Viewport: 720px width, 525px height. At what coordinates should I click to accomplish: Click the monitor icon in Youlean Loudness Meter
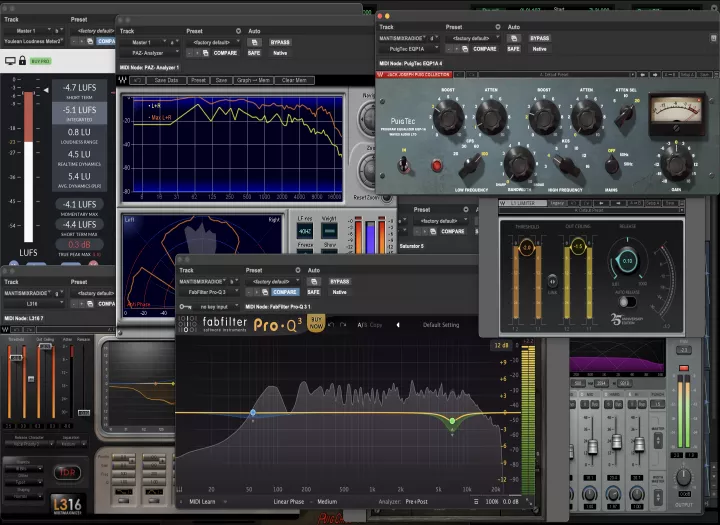(10, 61)
